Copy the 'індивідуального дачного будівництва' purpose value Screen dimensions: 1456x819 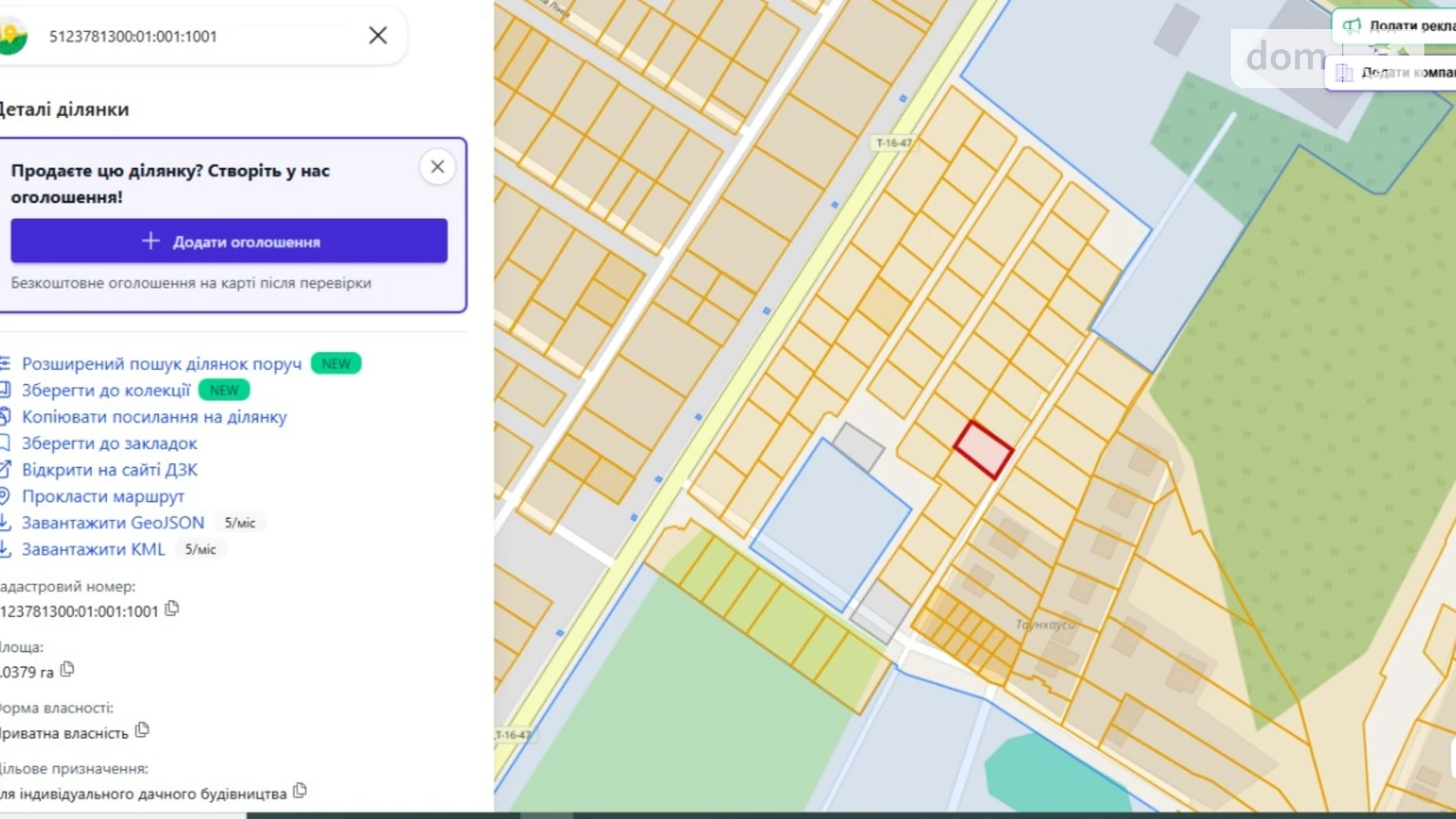300,791
